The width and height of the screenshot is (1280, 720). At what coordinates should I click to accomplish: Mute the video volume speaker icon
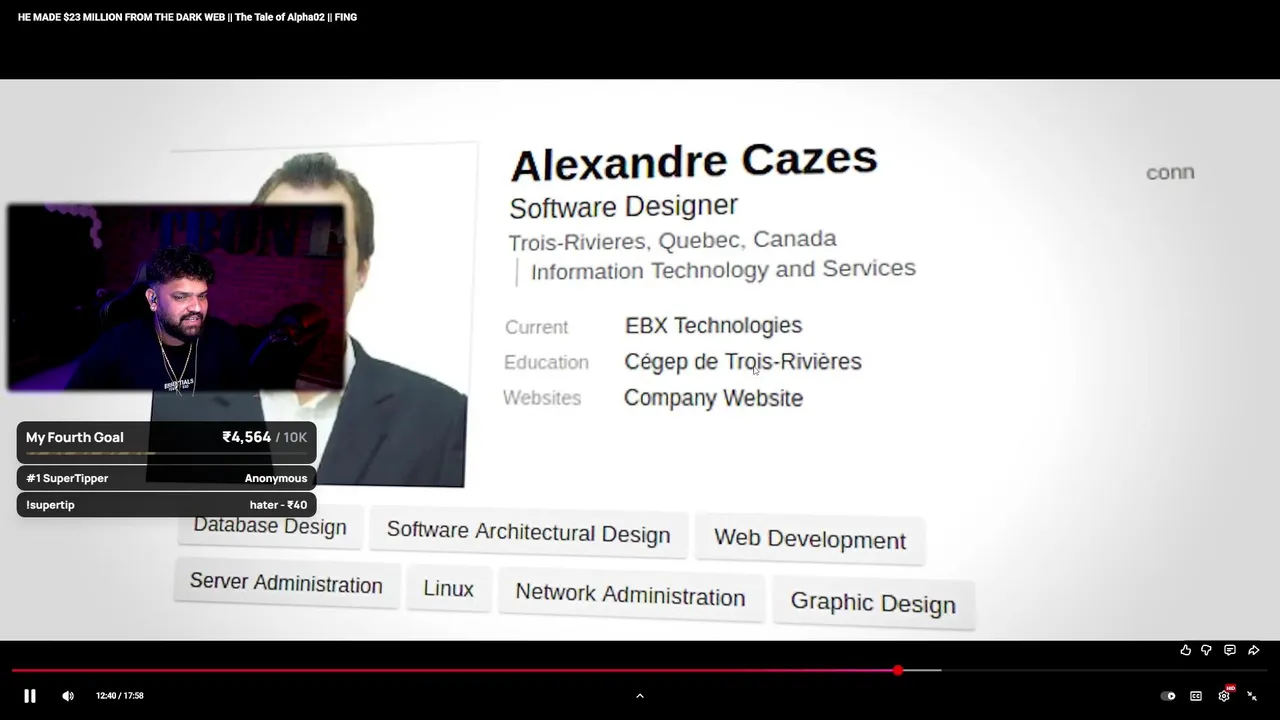68,696
